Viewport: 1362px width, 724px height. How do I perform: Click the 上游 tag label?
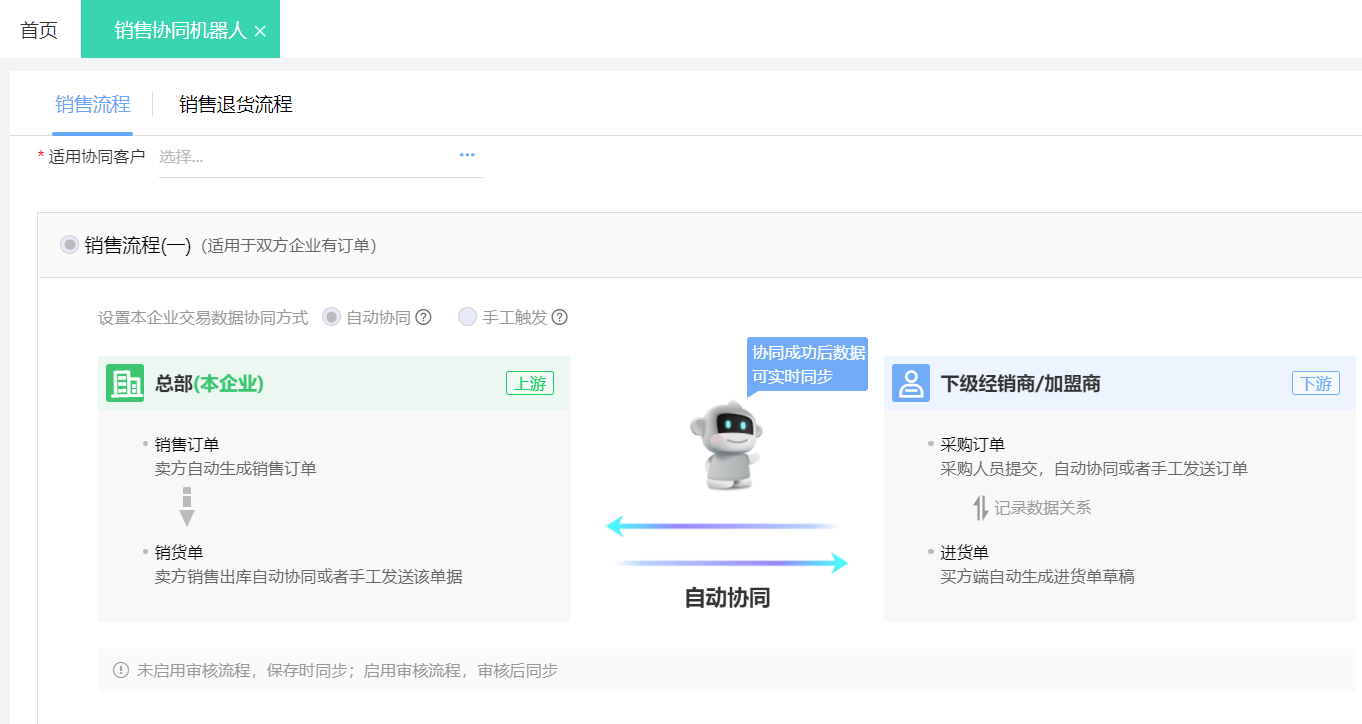tap(529, 383)
